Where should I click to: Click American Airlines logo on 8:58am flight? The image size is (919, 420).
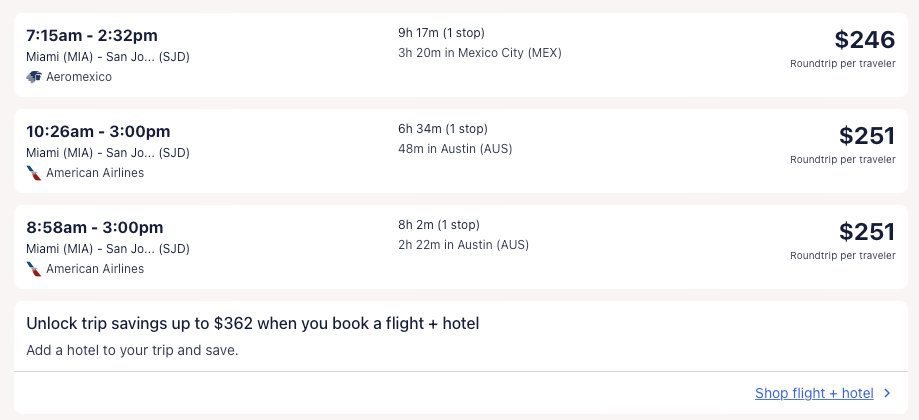pyautogui.click(x=34, y=269)
